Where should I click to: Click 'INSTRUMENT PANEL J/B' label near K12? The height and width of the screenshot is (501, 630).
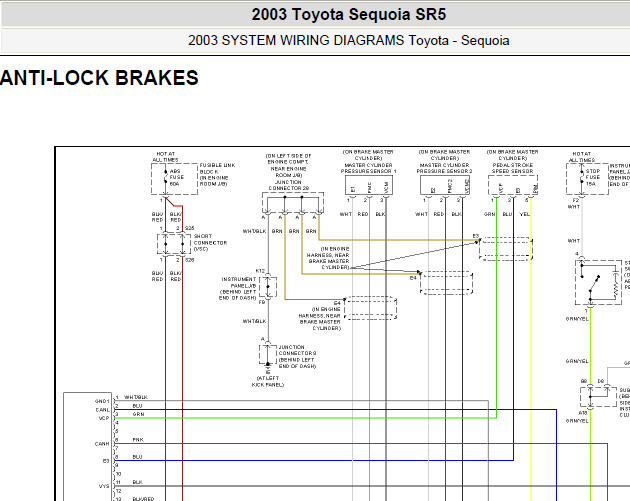tap(239, 282)
